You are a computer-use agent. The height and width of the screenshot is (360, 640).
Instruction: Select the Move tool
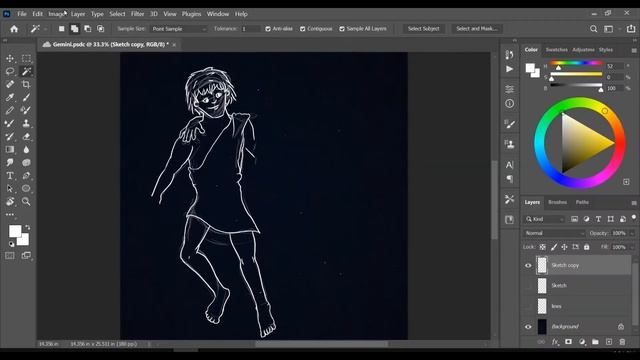10,58
